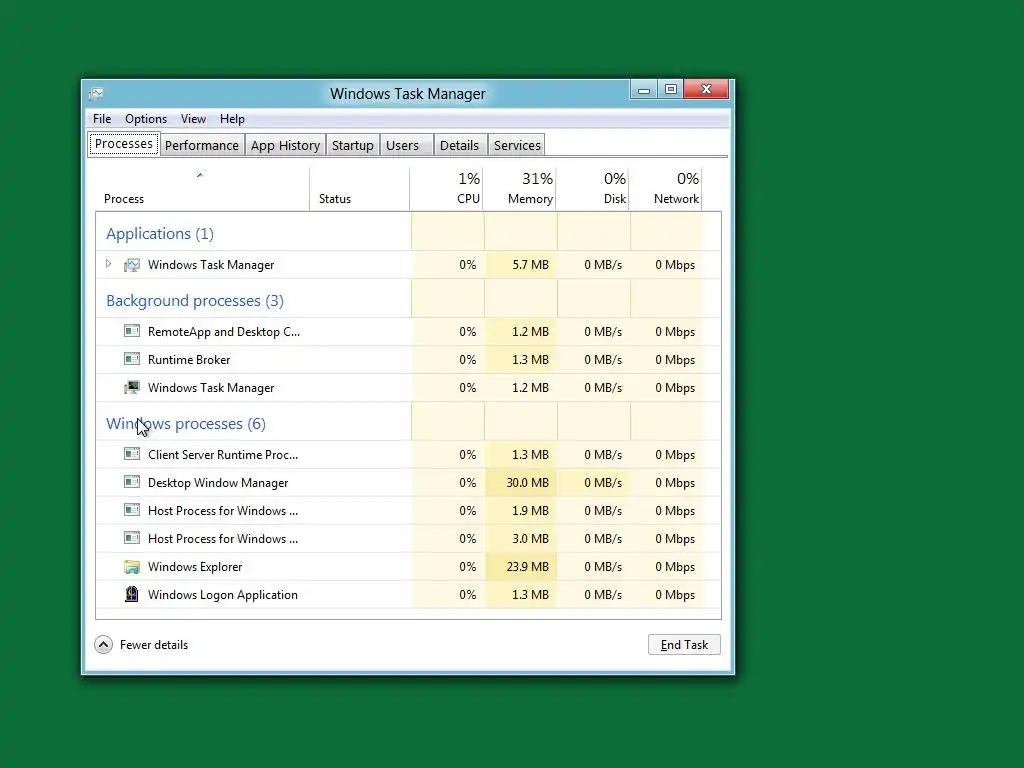The width and height of the screenshot is (1024, 768).
Task: Select the Windows Logon Application name
Action: (223, 595)
